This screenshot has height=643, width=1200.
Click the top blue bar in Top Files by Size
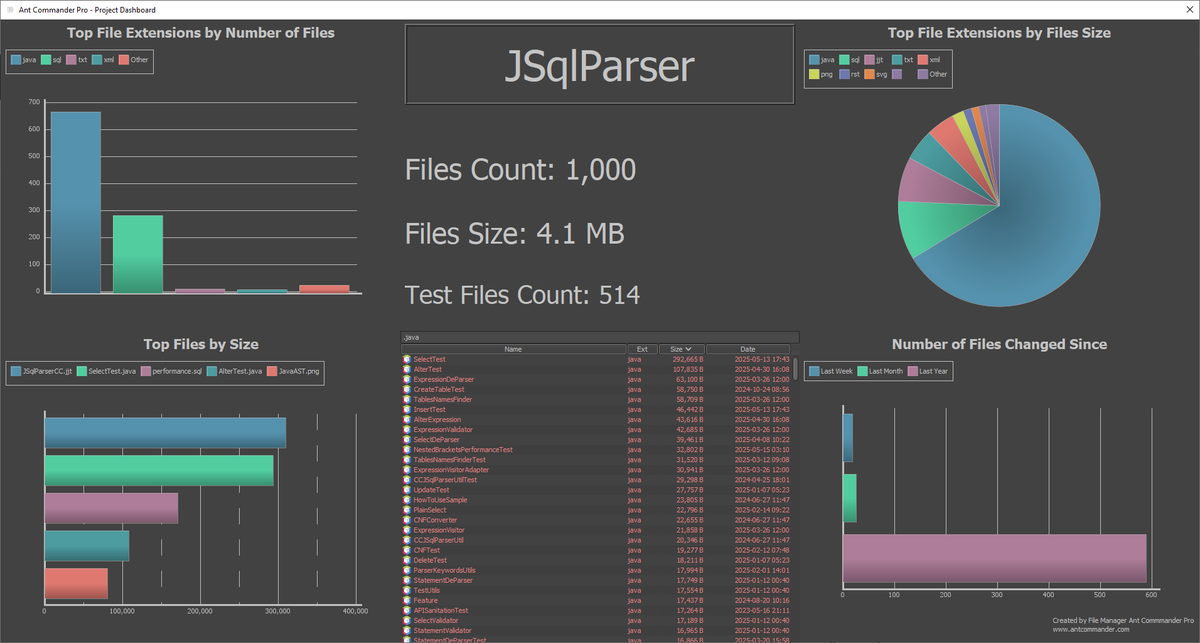(165, 433)
